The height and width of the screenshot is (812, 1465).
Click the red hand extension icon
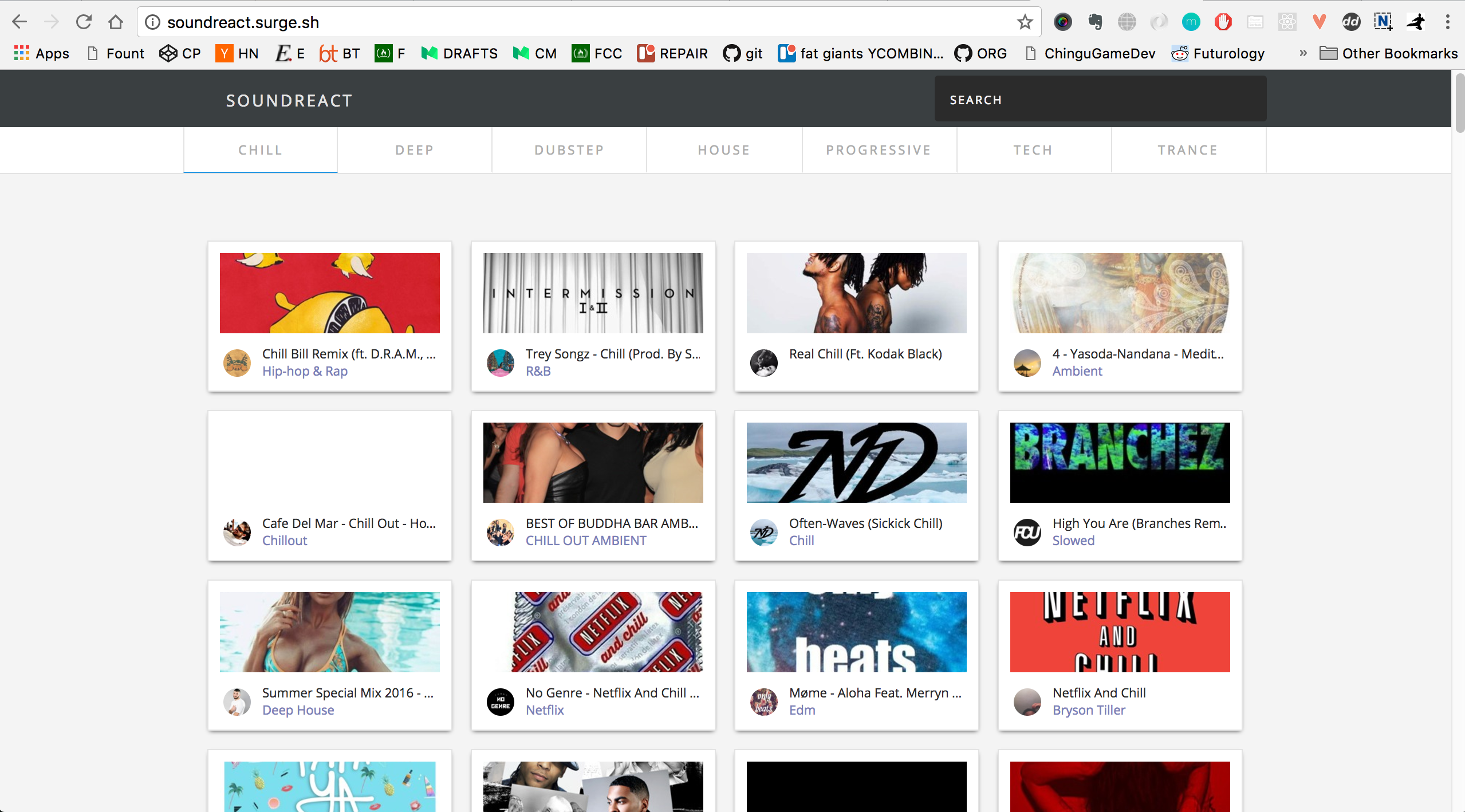pos(1223,22)
